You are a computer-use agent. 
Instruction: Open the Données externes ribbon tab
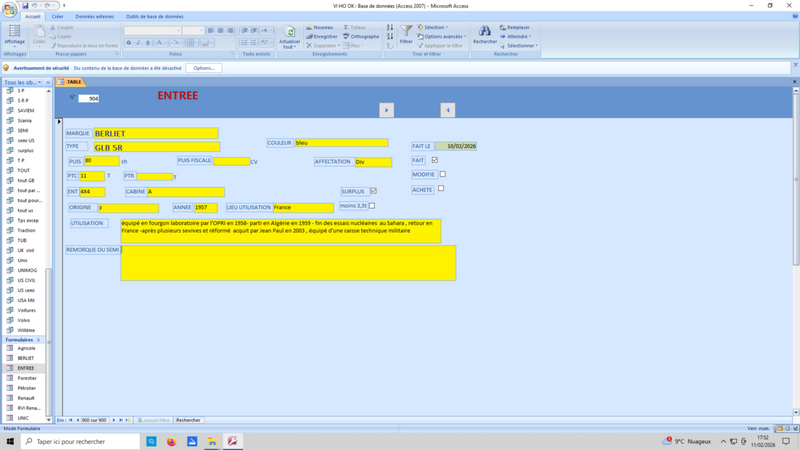(x=95, y=16)
